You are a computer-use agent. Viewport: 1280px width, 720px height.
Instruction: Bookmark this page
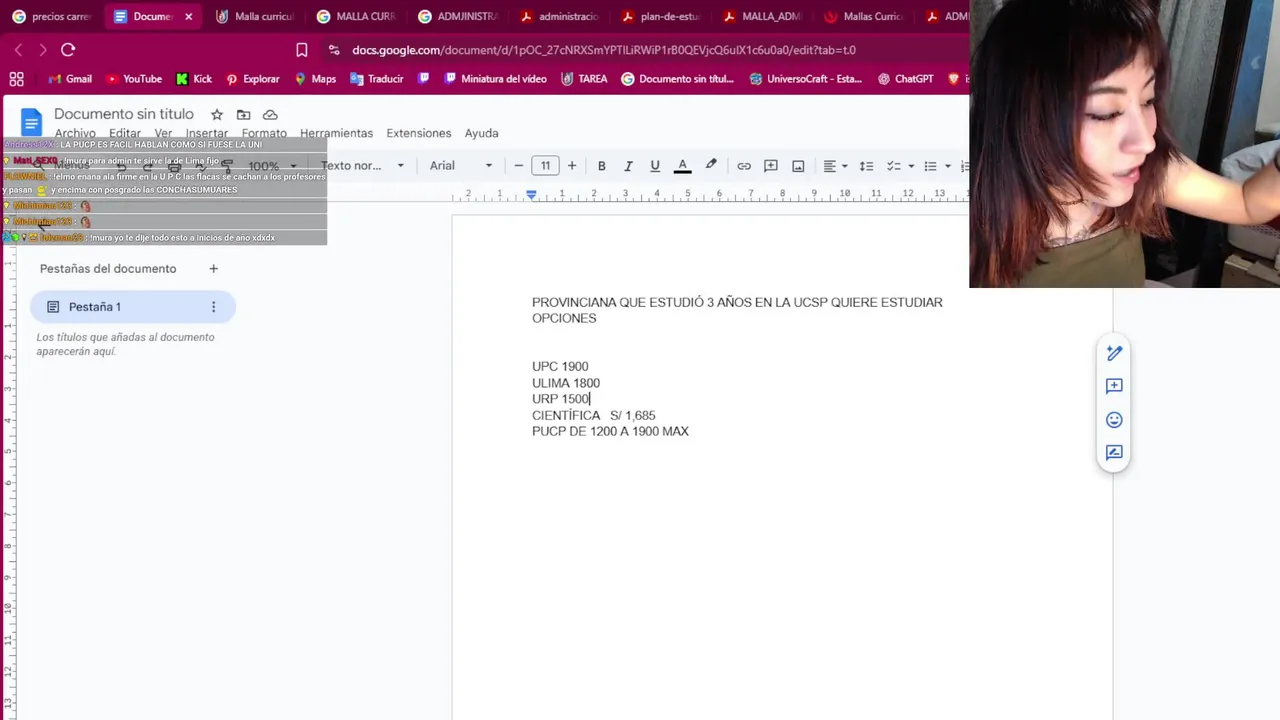coord(302,50)
